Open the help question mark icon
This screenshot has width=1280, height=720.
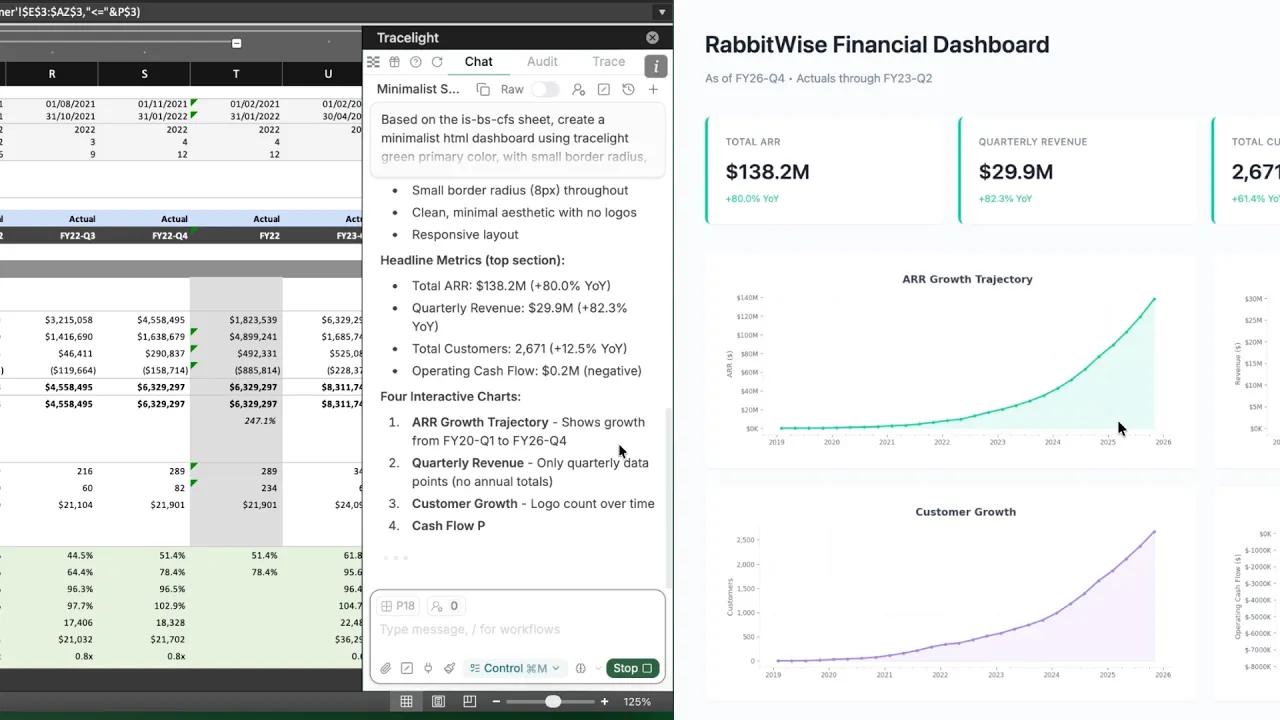pos(416,62)
